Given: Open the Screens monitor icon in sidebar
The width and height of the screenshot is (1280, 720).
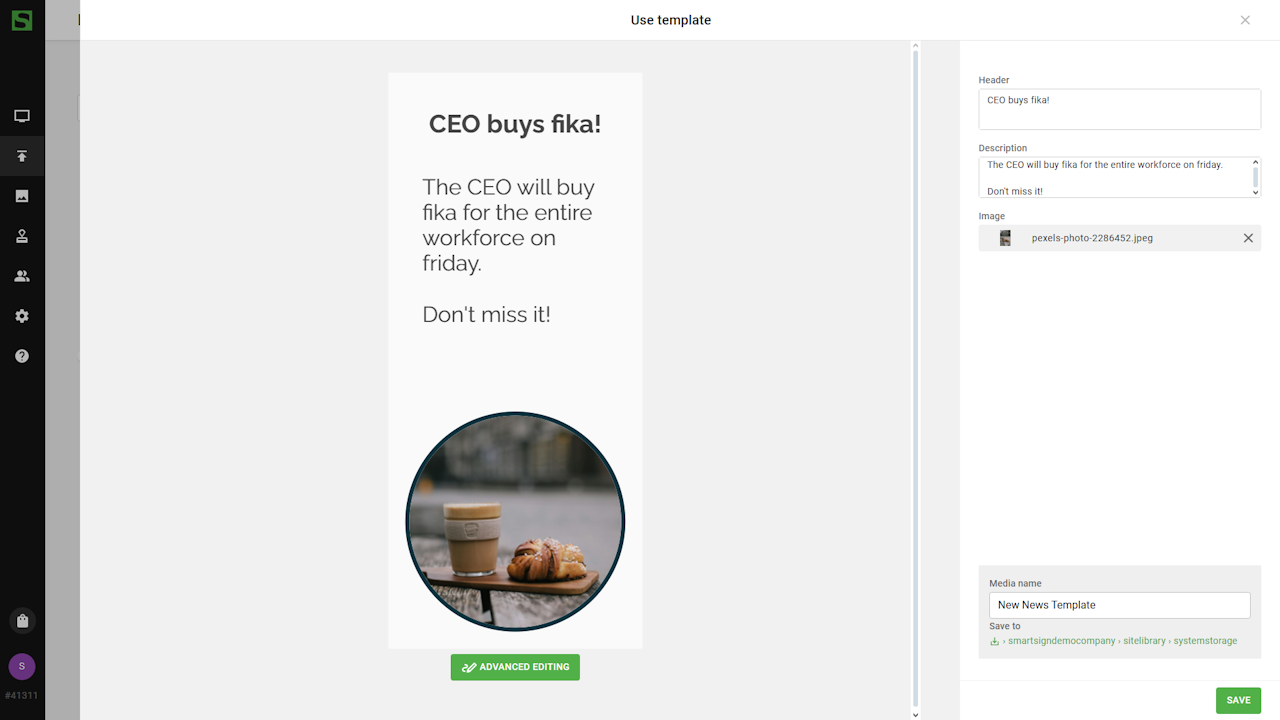Looking at the screenshot, I should tap(22, 116).
